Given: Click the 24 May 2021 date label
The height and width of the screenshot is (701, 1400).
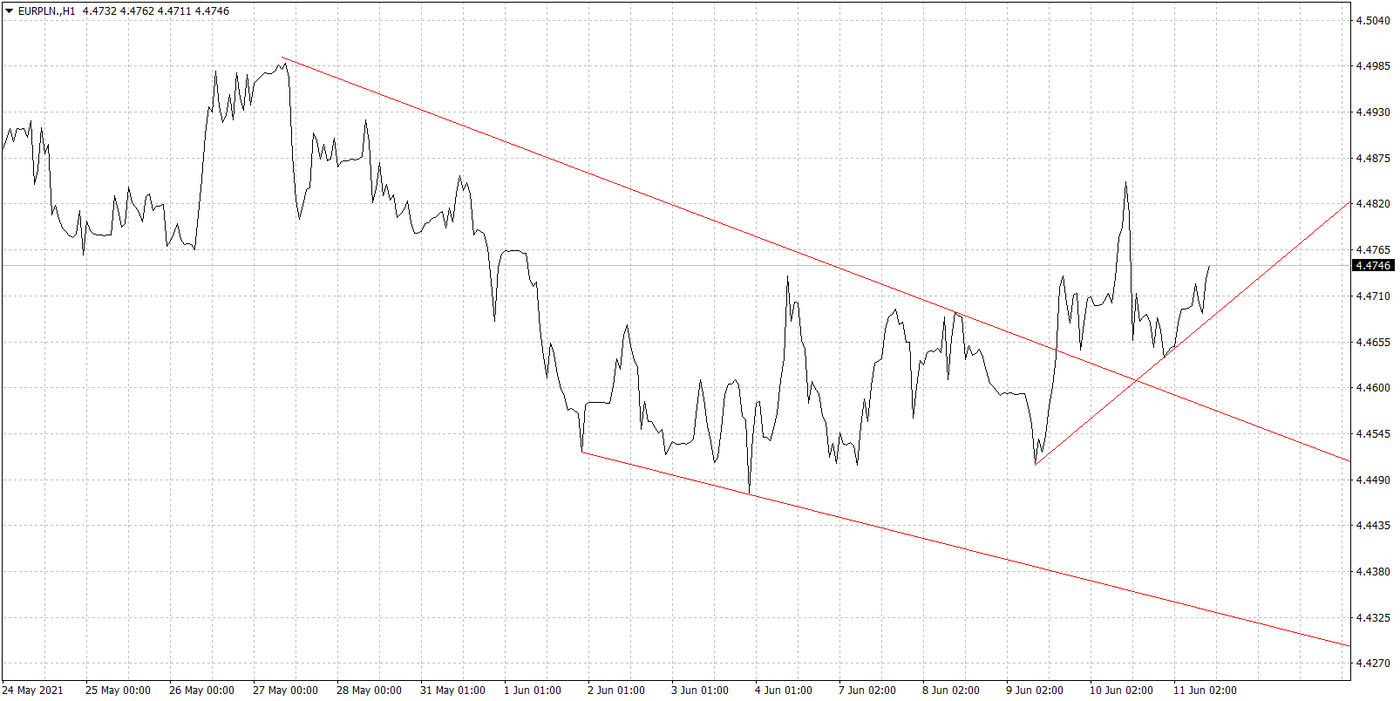Looking at the screenshot, I should point(34,690).
